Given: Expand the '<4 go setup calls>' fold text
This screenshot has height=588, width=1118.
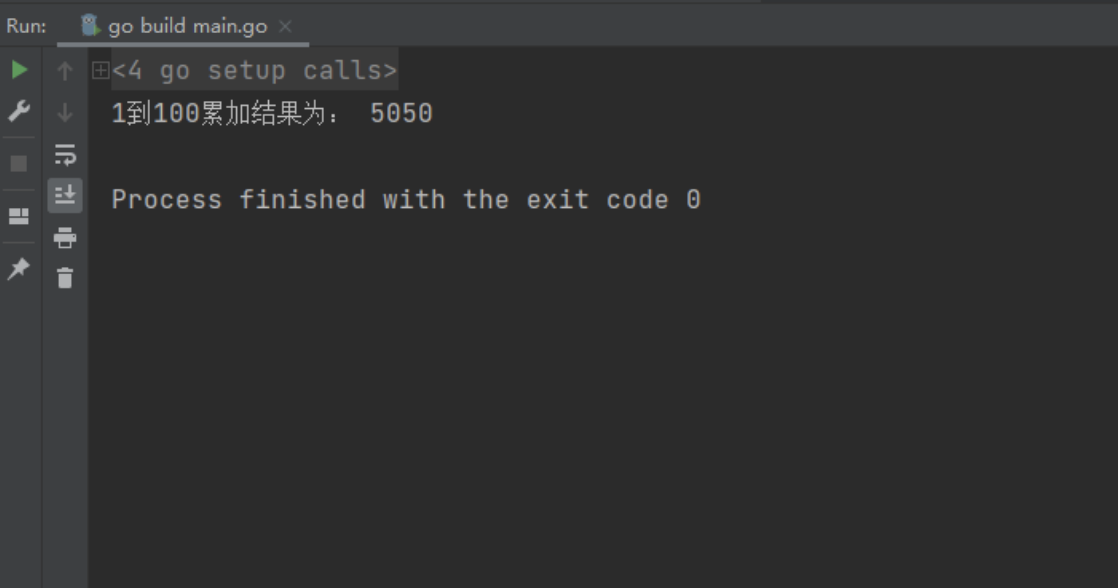Looking at the screenshot, I should [x=255, y=70].
